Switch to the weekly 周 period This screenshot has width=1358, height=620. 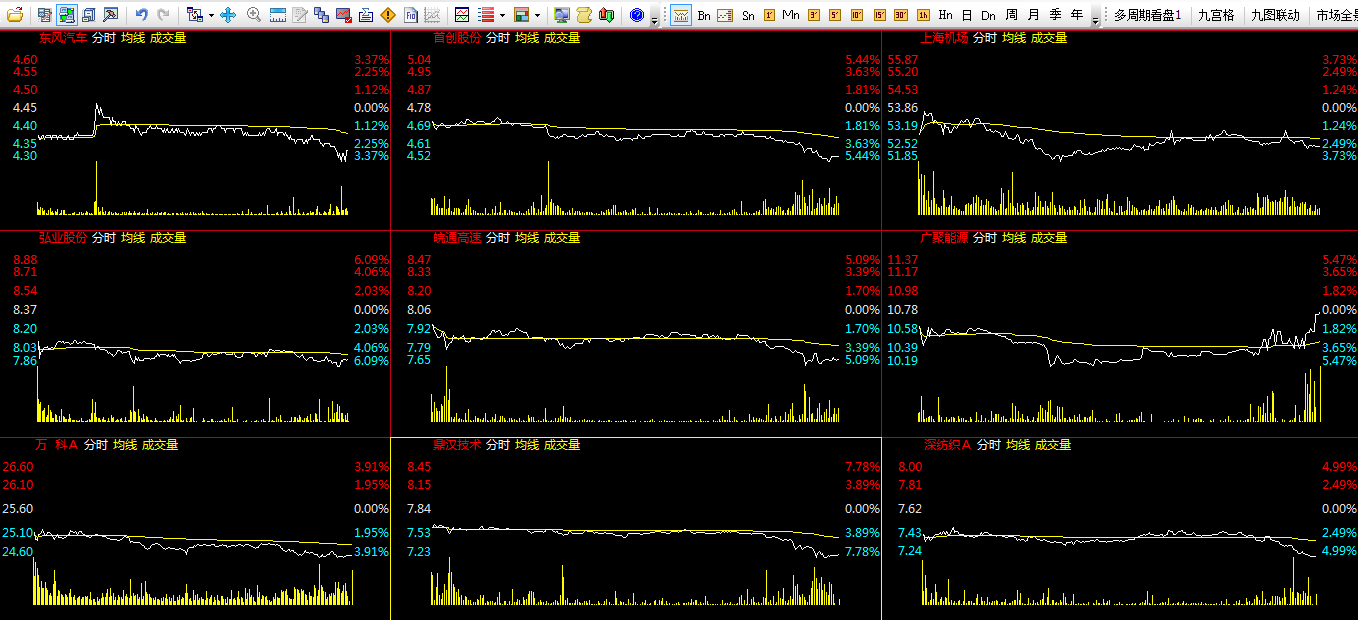(1011, 15)
